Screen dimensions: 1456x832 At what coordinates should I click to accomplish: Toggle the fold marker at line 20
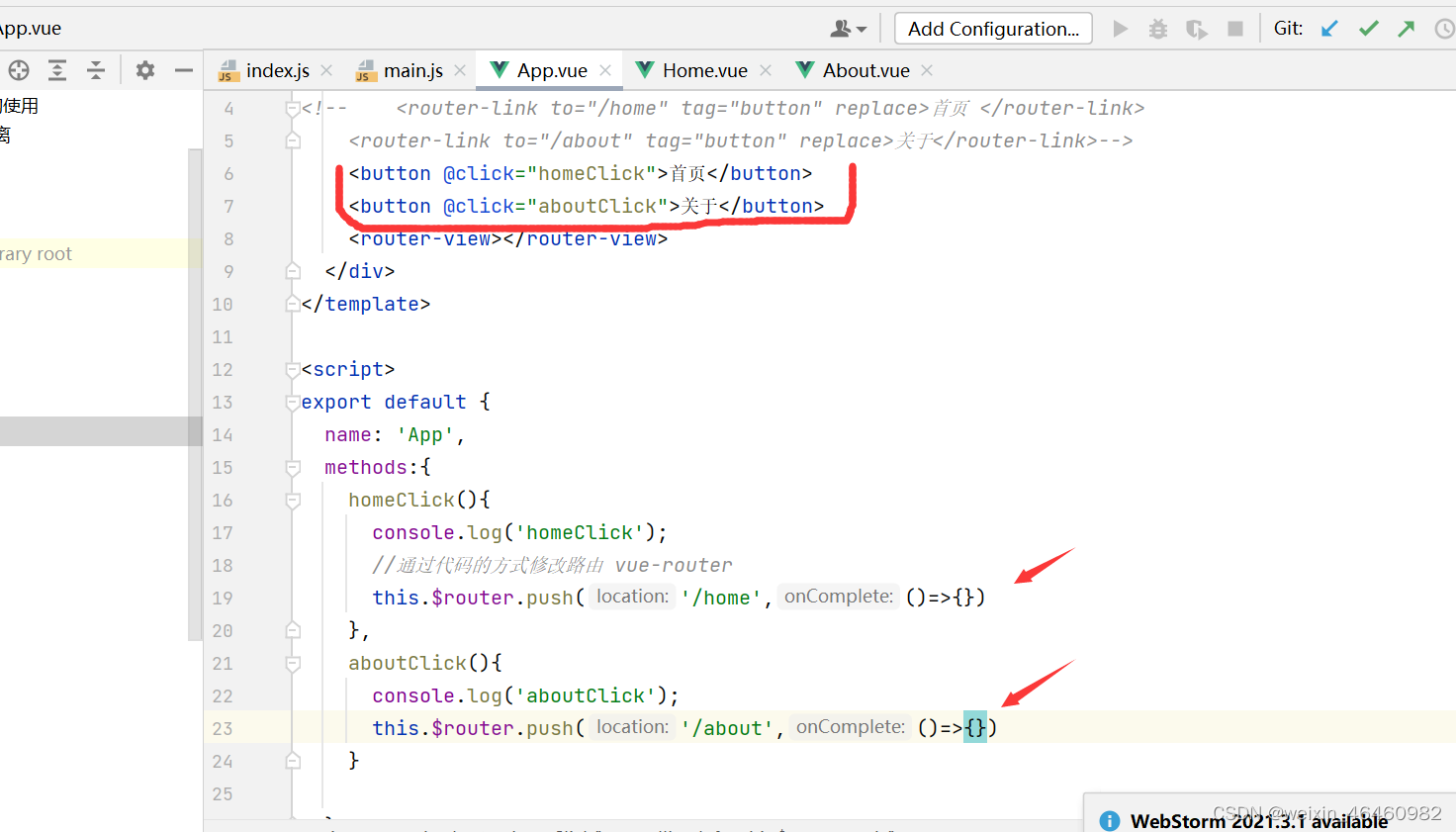[293, 630]
